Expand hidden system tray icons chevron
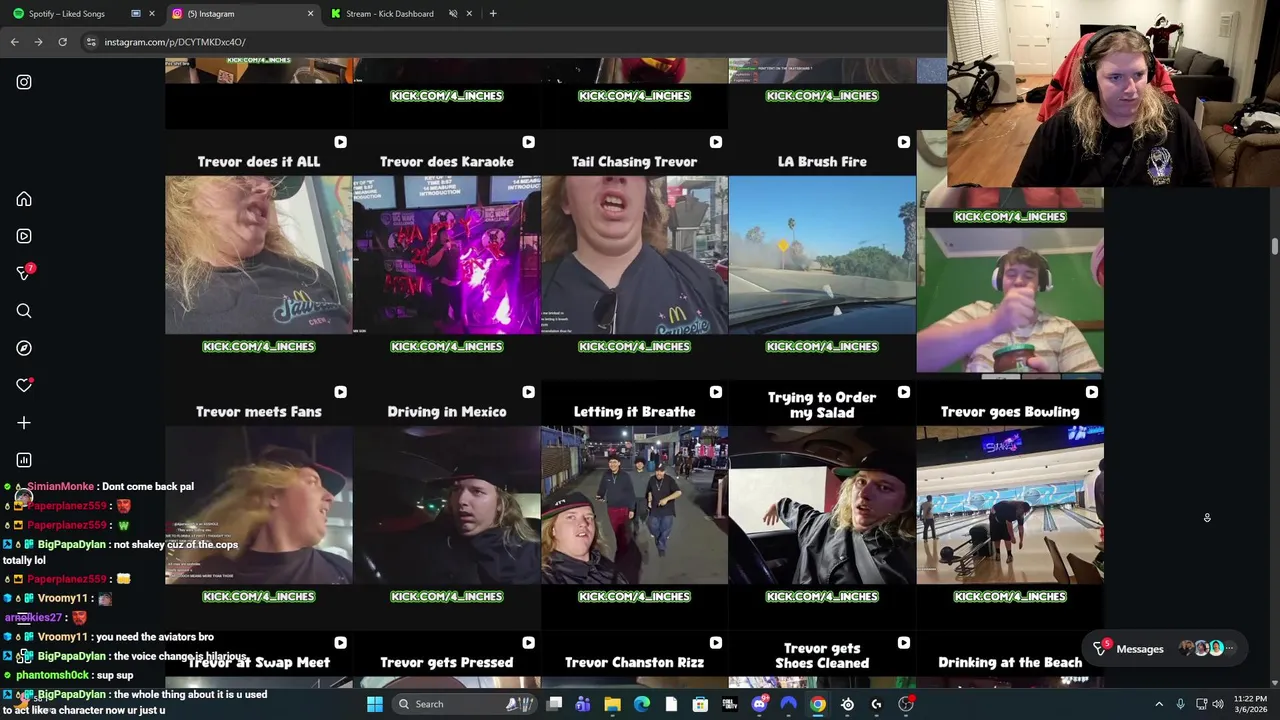Screen dimensions: 1280x720 pyautogui.click(x=1159, y=704)
